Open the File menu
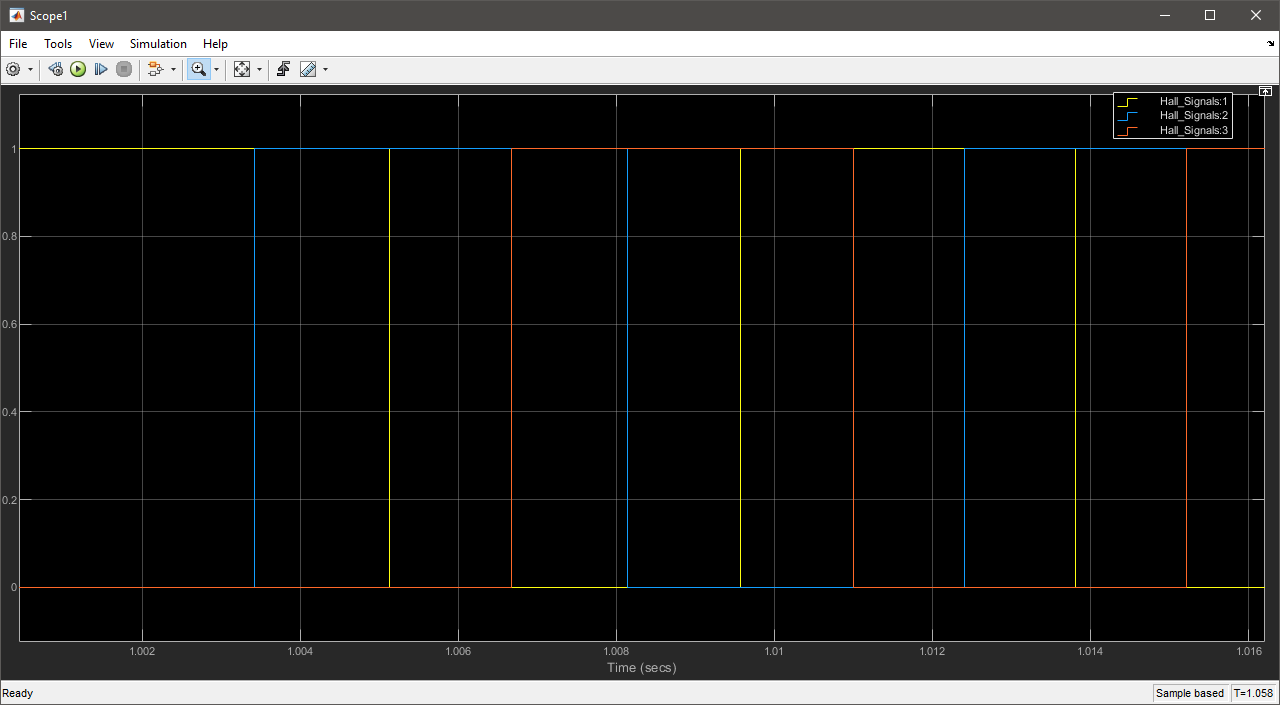This screenshot has width=1280, height=705. [18, 44]
